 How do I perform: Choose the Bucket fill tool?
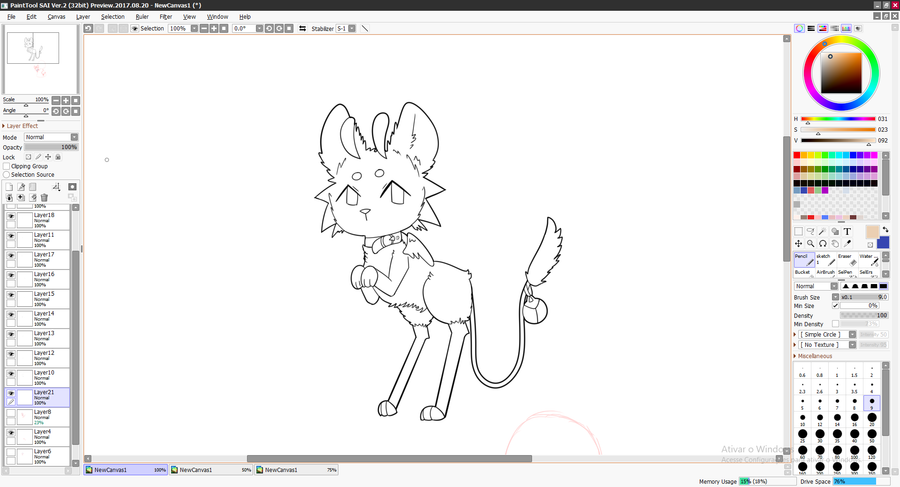click(x=804, y=273)
